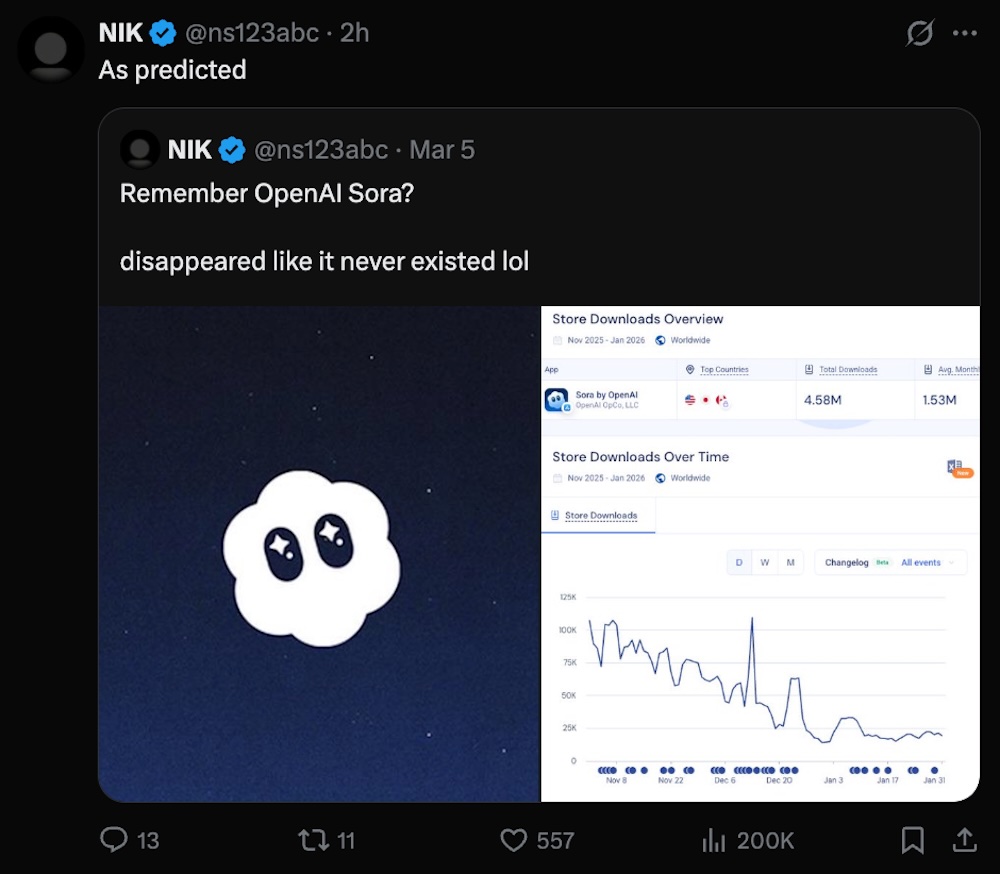The width and height of the screenshot is (1000, 874).
Task: Like the tweet with heart icon
Action: point(514,839)
